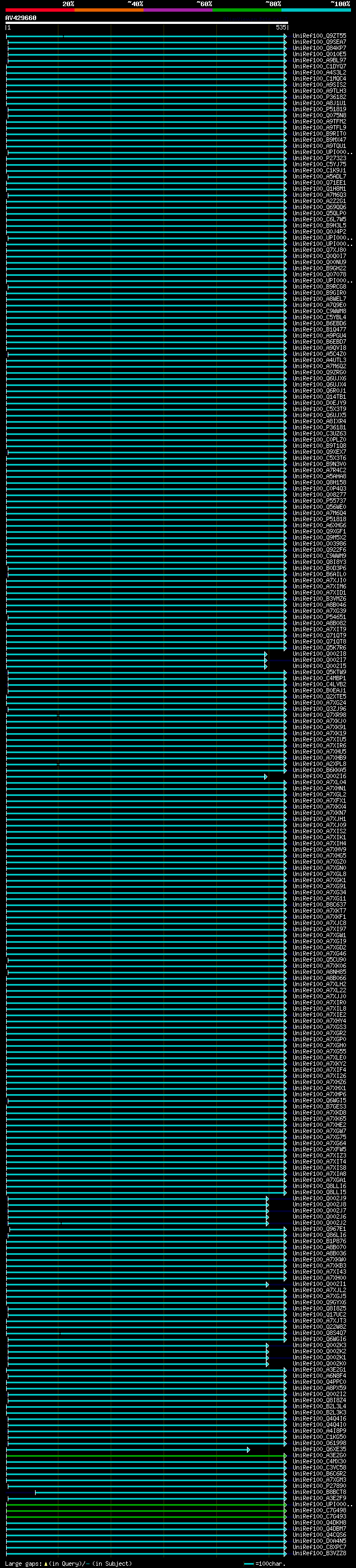
Task: Select hit UniRef100_A4S3L2
Action: click(319, 72)
